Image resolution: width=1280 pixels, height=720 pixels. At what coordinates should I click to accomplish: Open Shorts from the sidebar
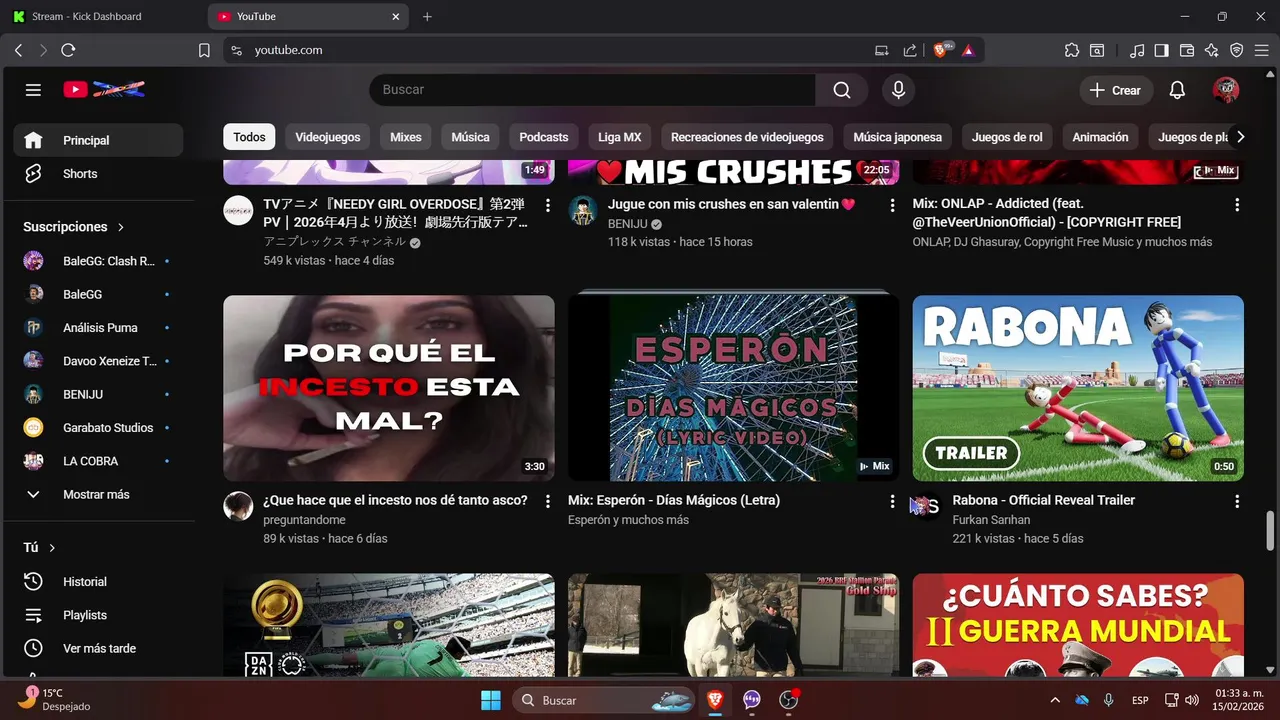[98, 174]
